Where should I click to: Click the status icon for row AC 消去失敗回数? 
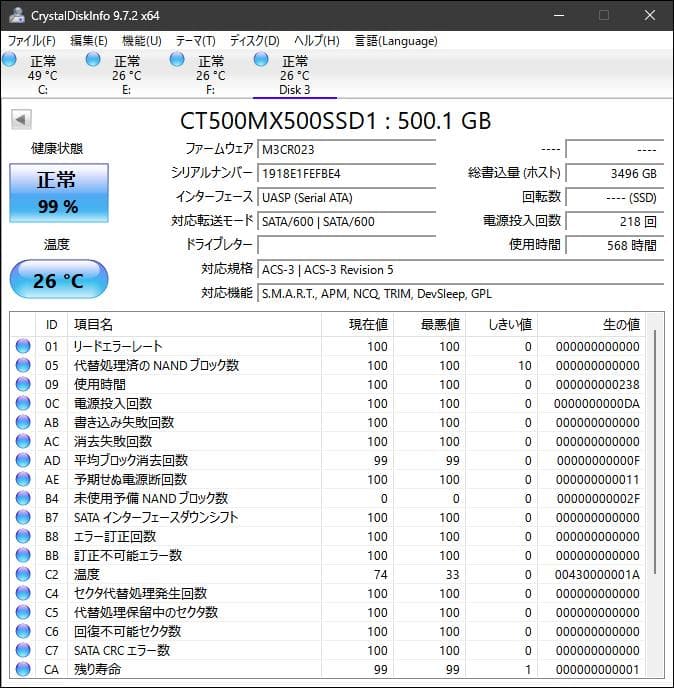(x=23, y=441)
